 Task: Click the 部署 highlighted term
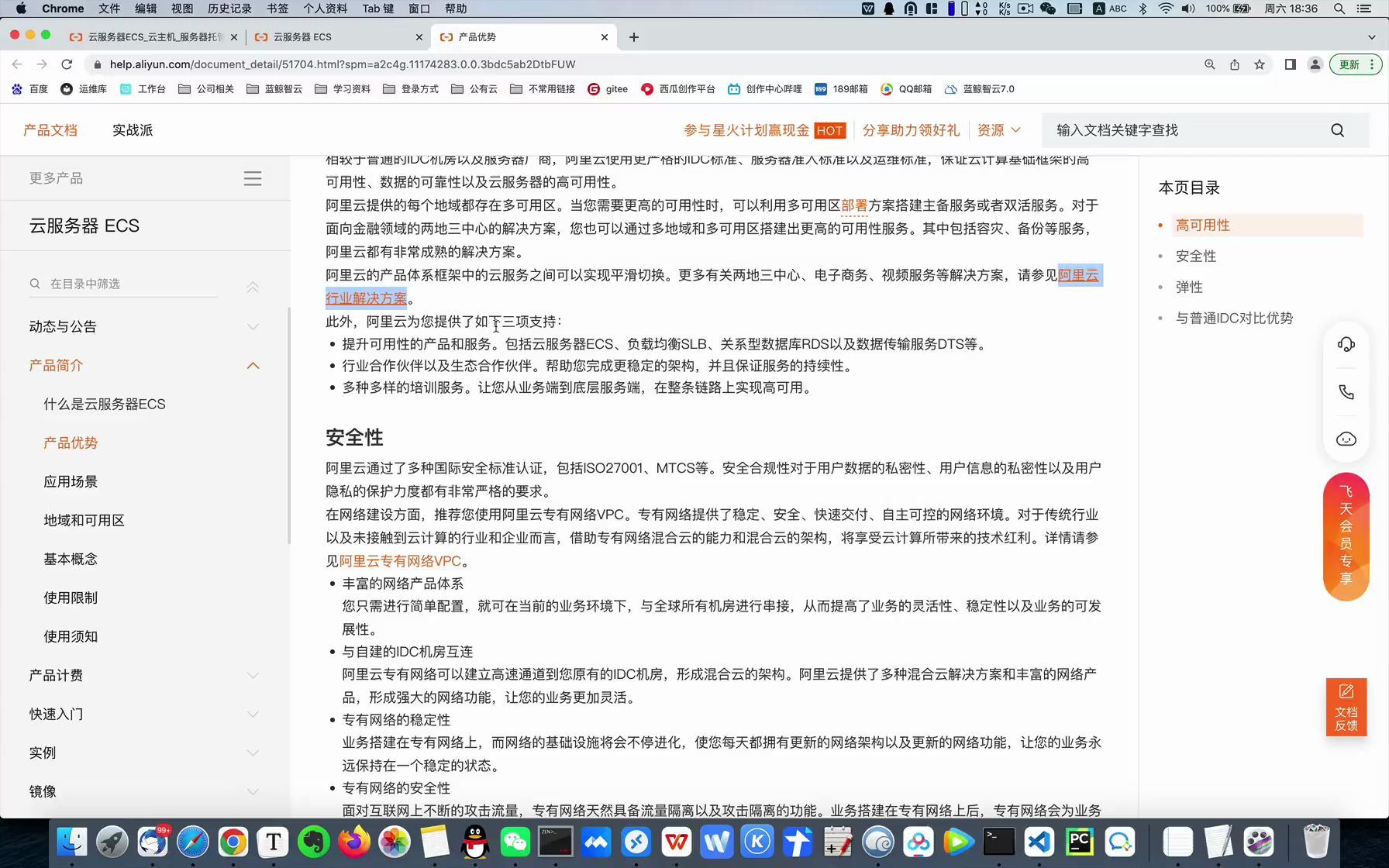coord(854,205)
